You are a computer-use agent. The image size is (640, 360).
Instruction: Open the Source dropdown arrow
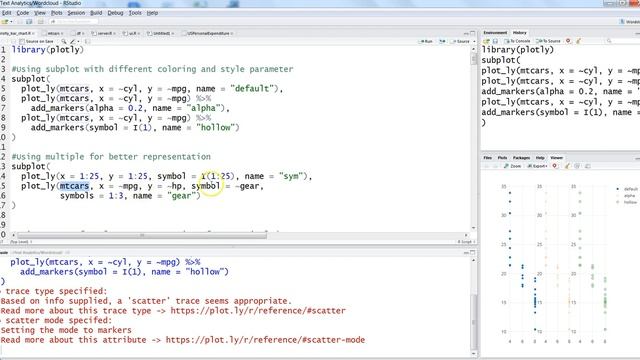pyautogui.click(x=474, y=41)
